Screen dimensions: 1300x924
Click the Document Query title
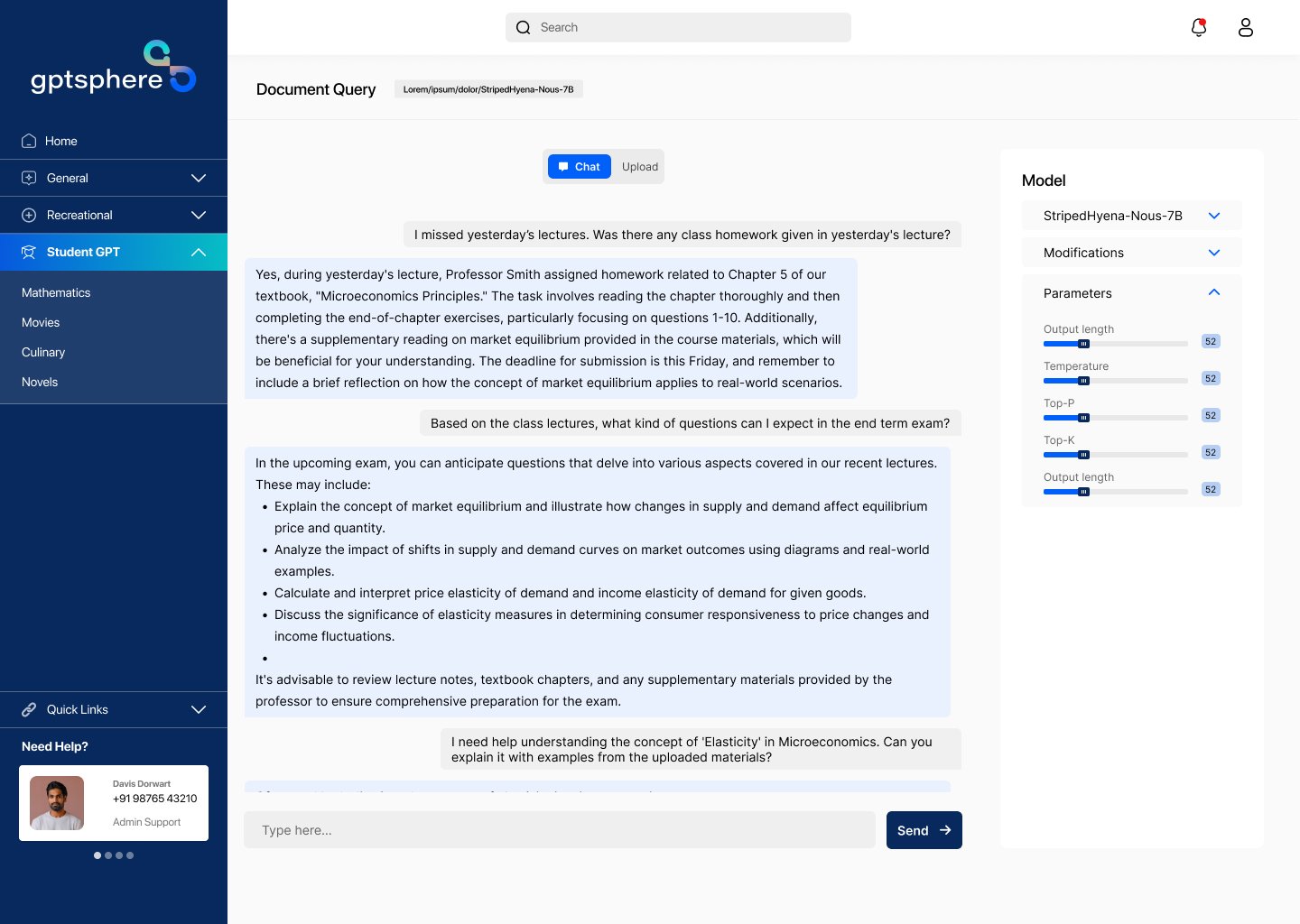point(316,89)
